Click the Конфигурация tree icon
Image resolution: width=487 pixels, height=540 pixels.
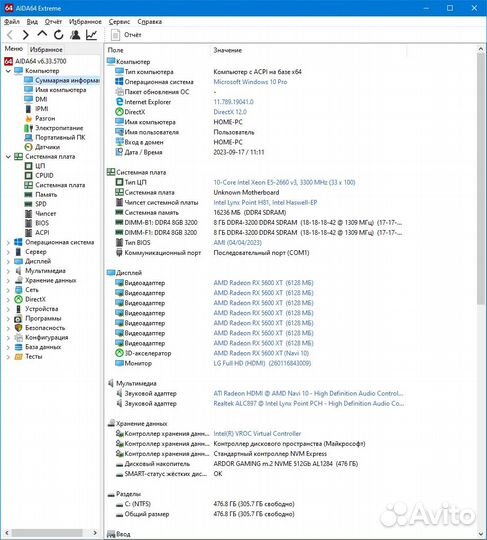(x=18, y=338)
